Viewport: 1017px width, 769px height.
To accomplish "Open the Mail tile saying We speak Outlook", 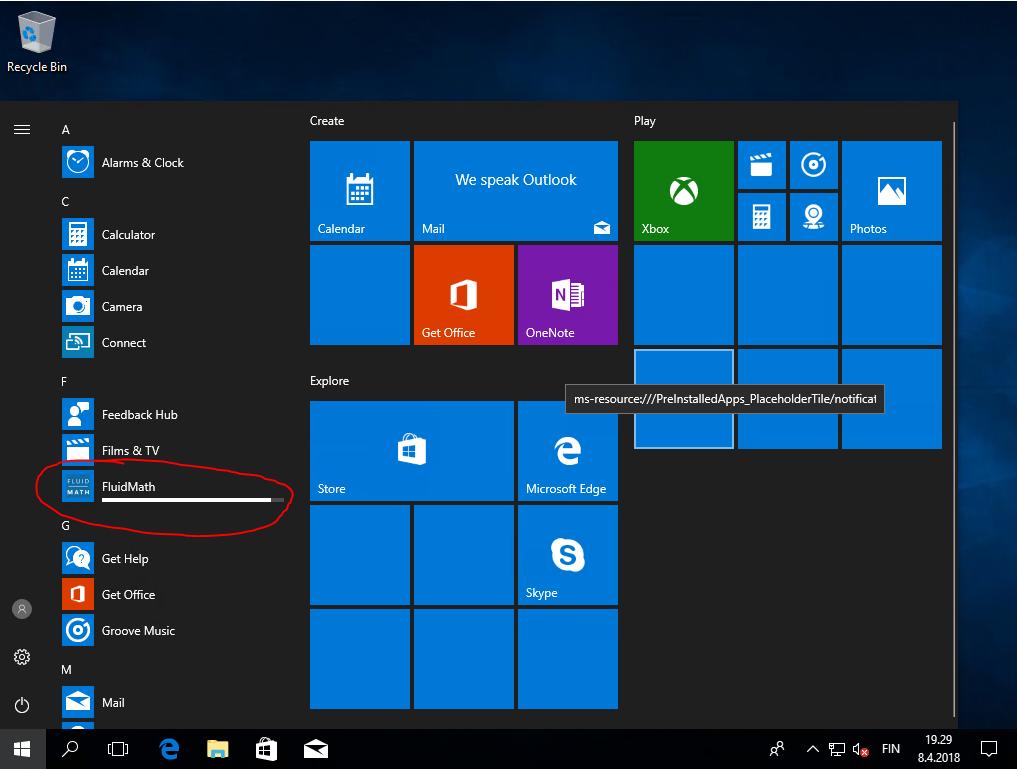I will tap(516, 191).
